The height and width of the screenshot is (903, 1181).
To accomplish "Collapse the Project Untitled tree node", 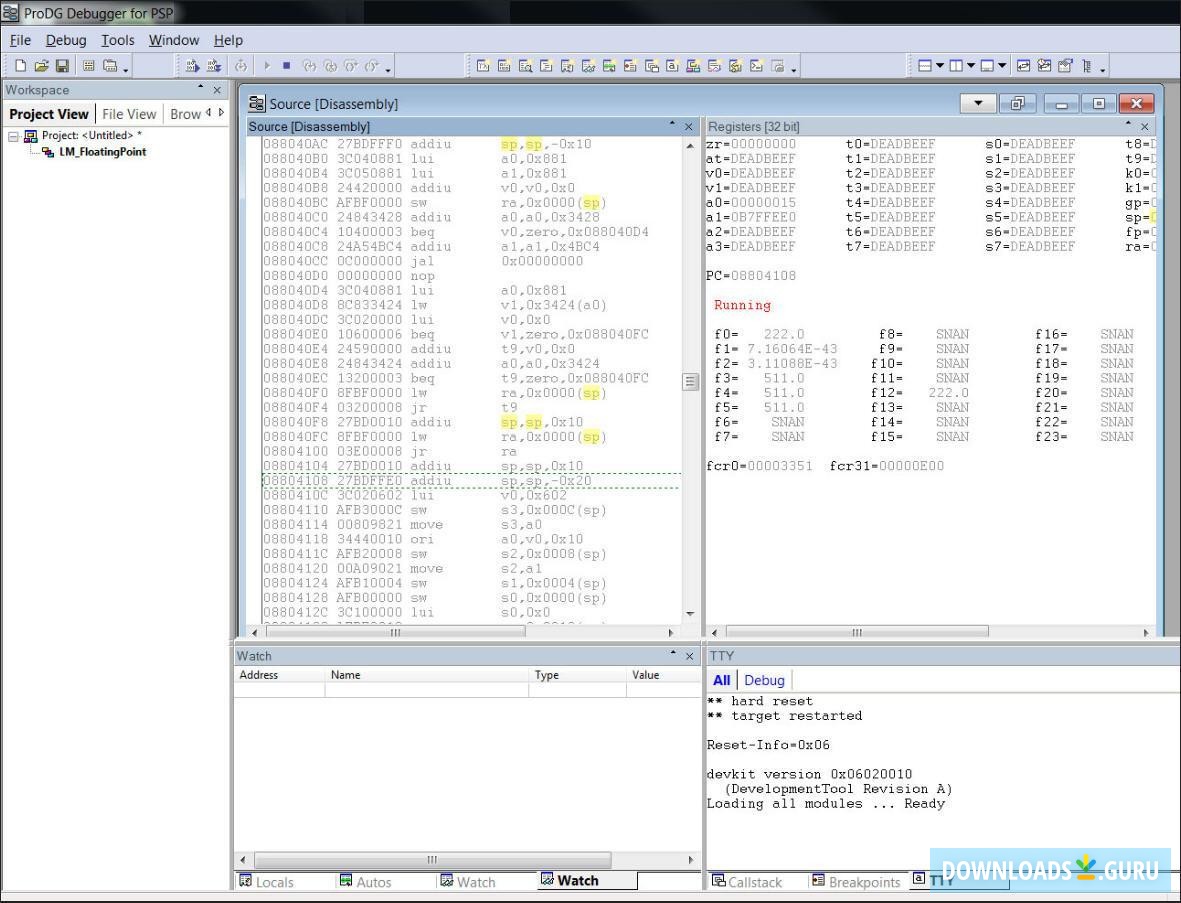I will (x=14, y=136).
